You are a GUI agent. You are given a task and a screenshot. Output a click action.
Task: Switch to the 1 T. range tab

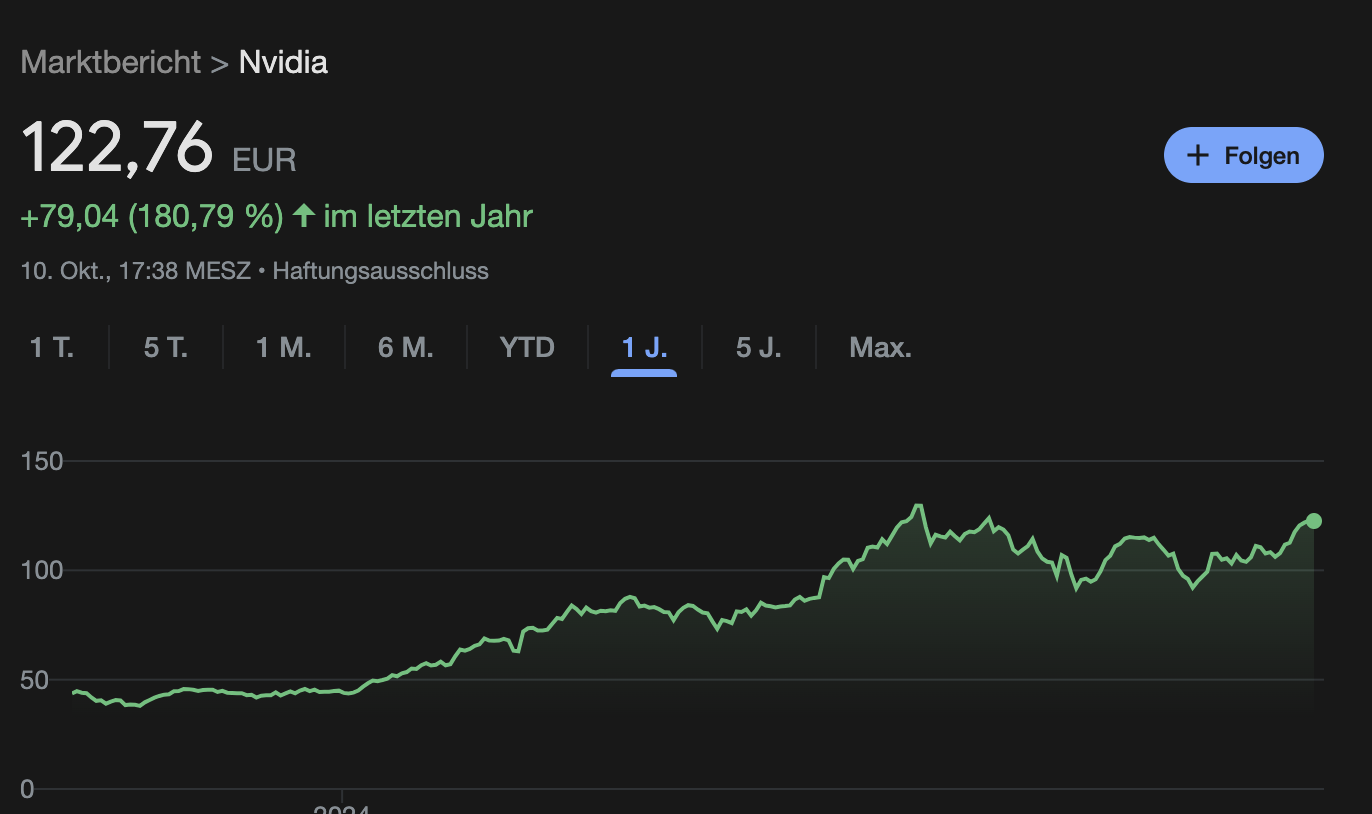tap(52, 348)
